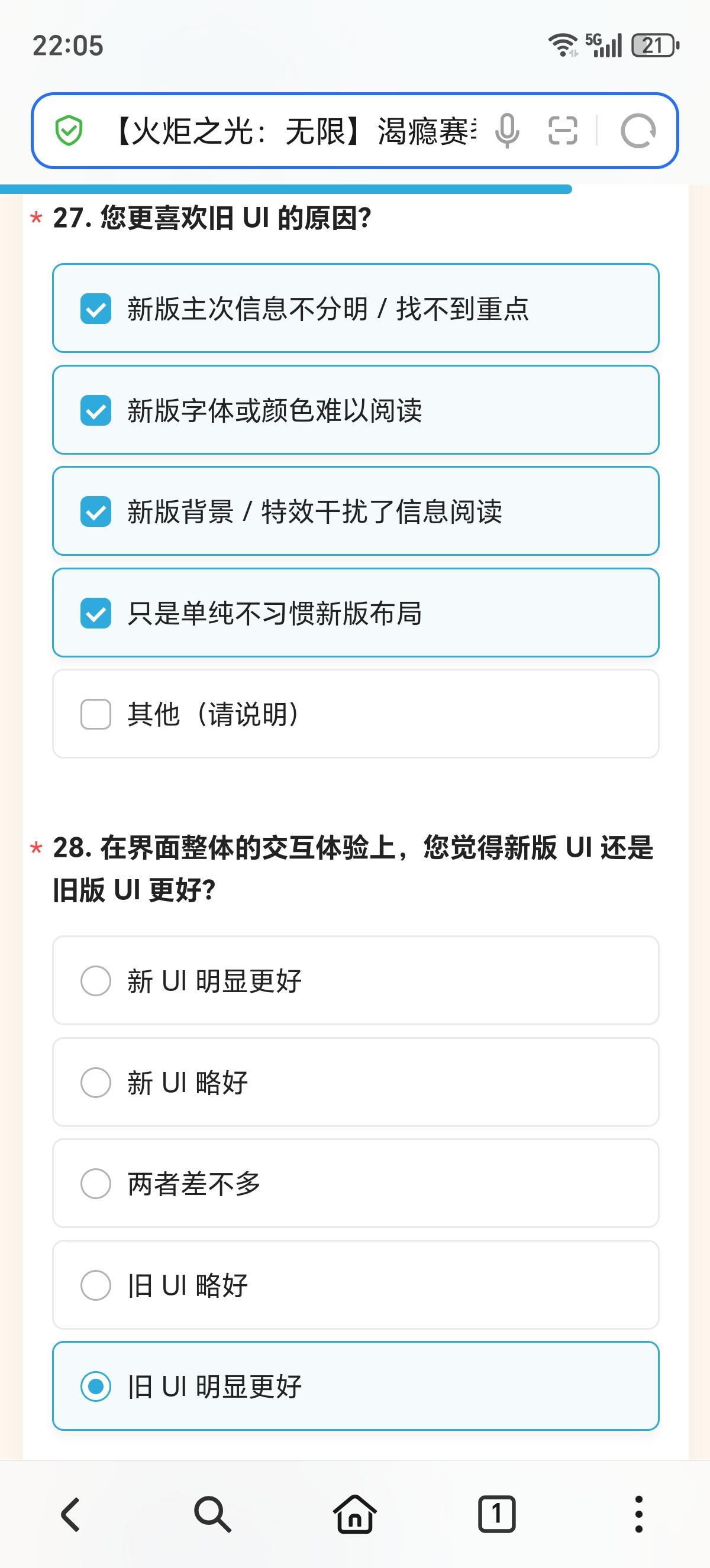Check the "其他（请说明）" checkbox
710x1568 pixels.
96,714
